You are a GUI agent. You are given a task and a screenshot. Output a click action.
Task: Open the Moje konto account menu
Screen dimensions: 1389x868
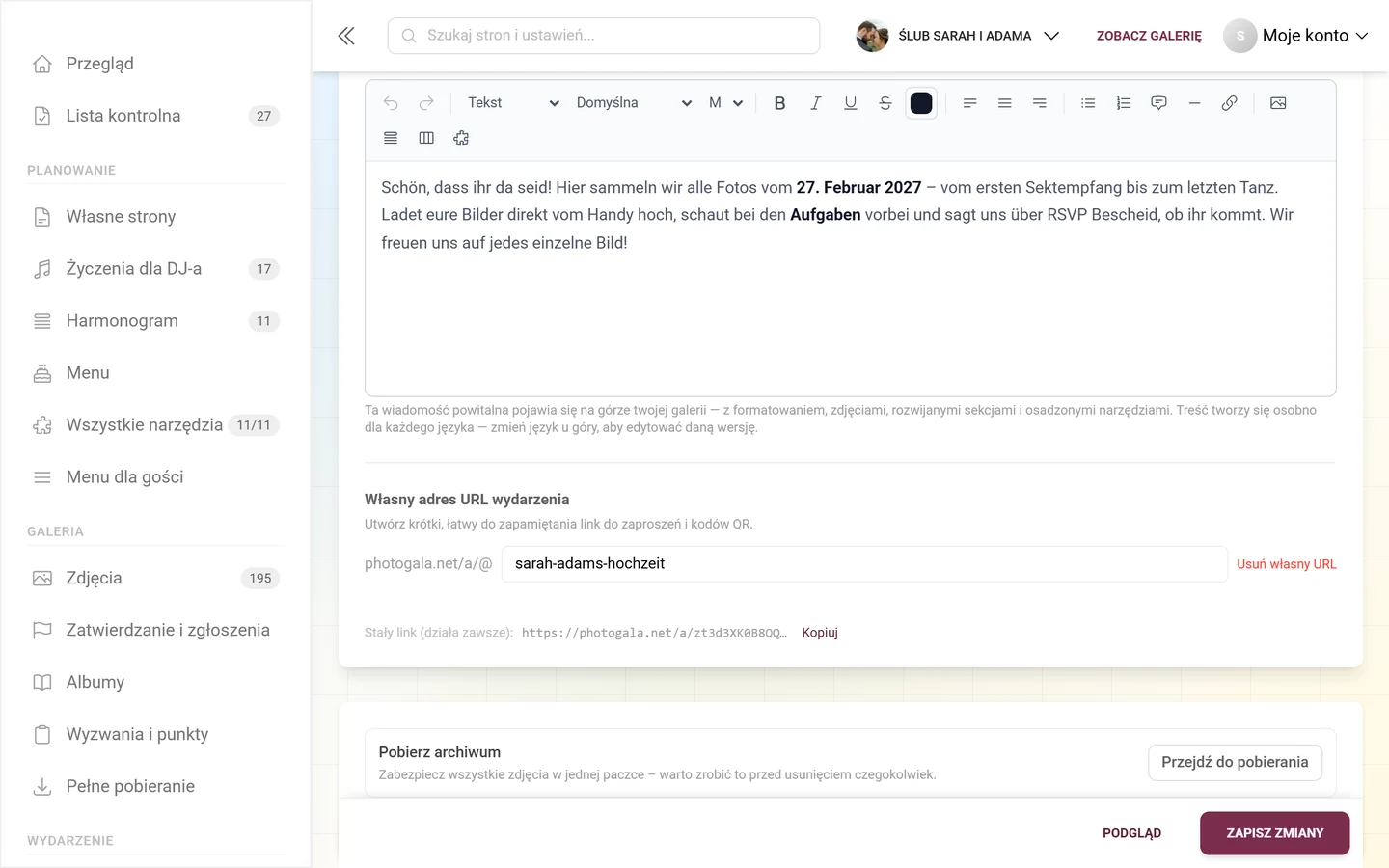click(x=1296, y=36)
